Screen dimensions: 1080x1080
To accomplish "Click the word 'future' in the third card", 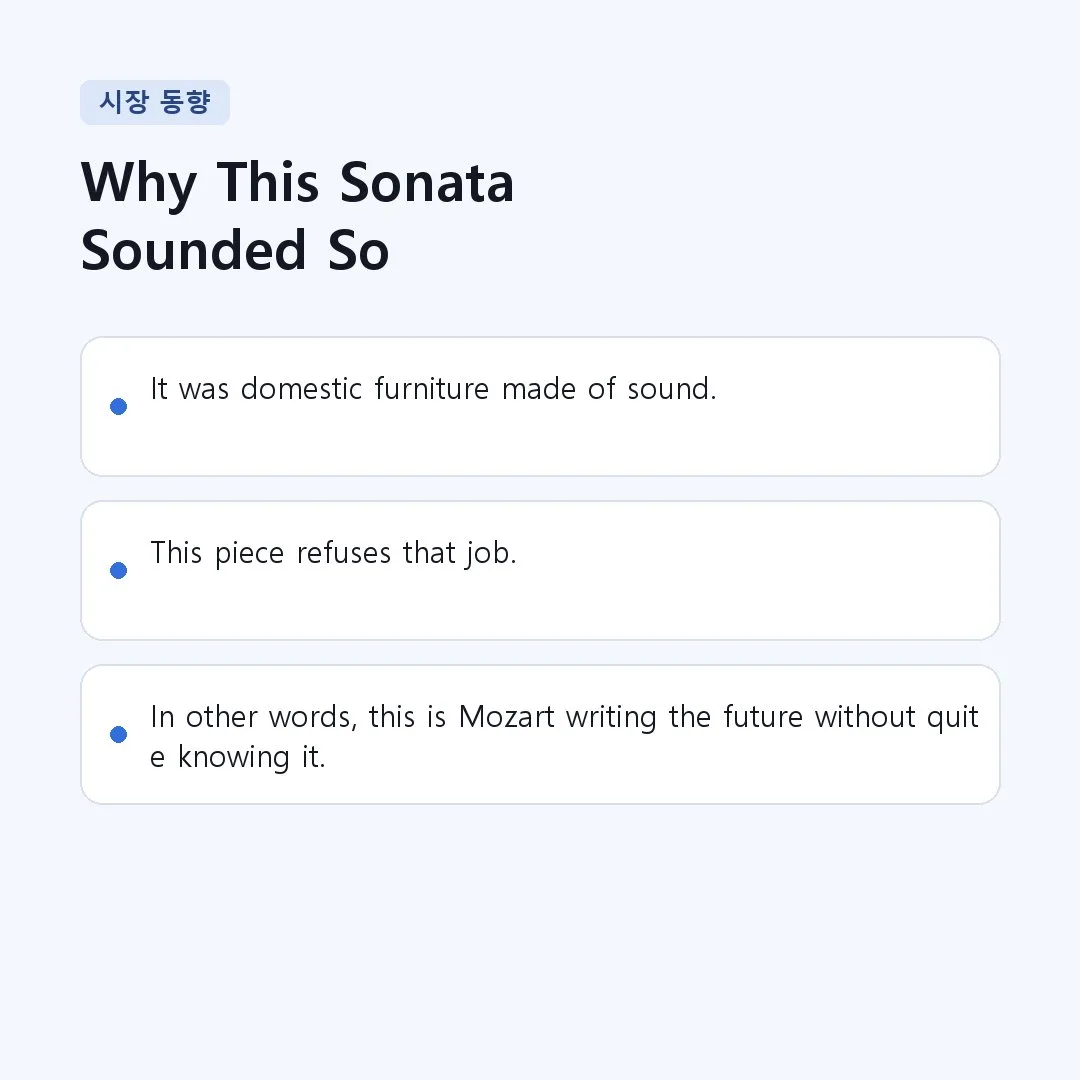I will click(763, 717).
